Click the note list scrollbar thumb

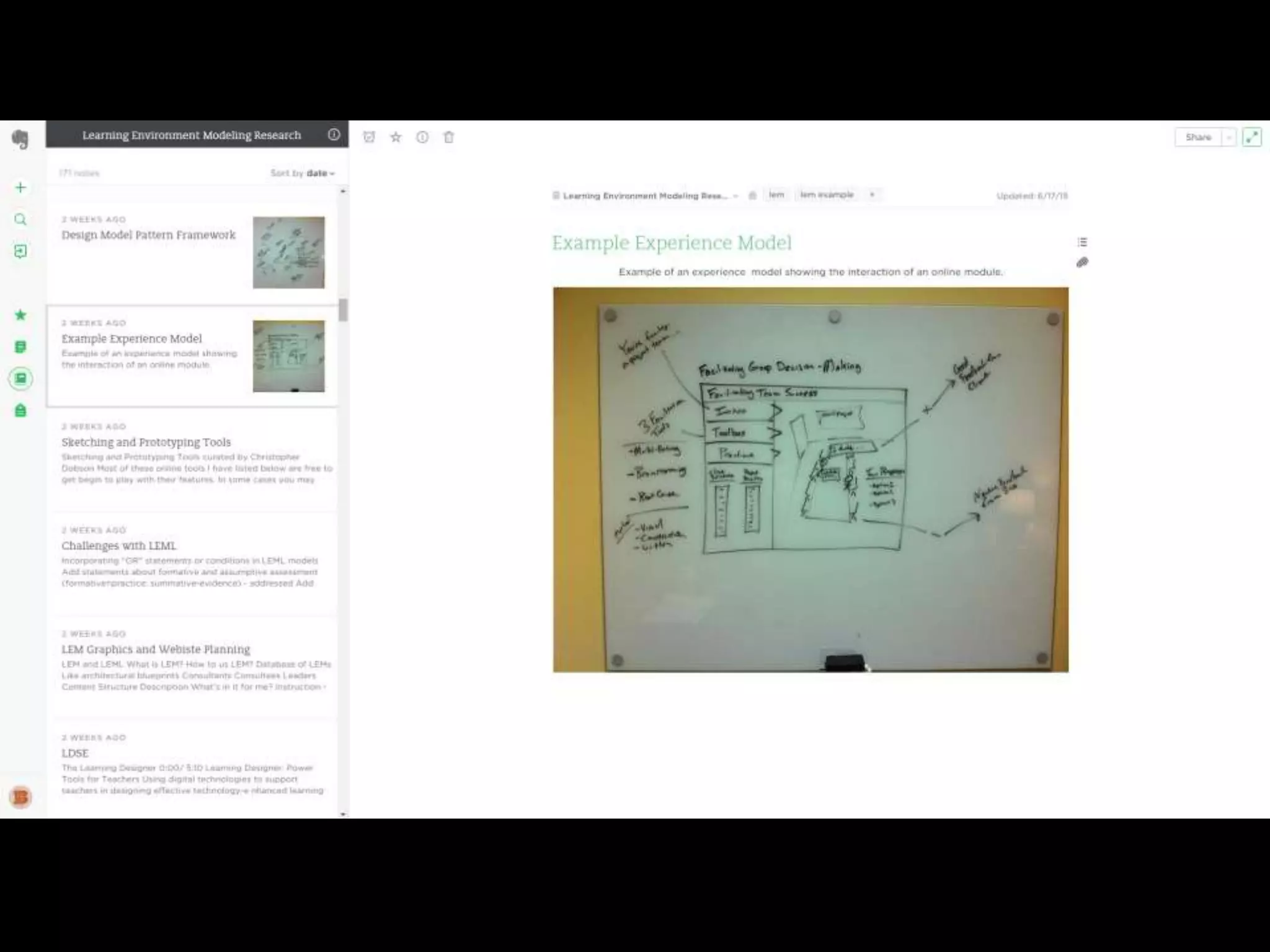[x=343, y=310]
